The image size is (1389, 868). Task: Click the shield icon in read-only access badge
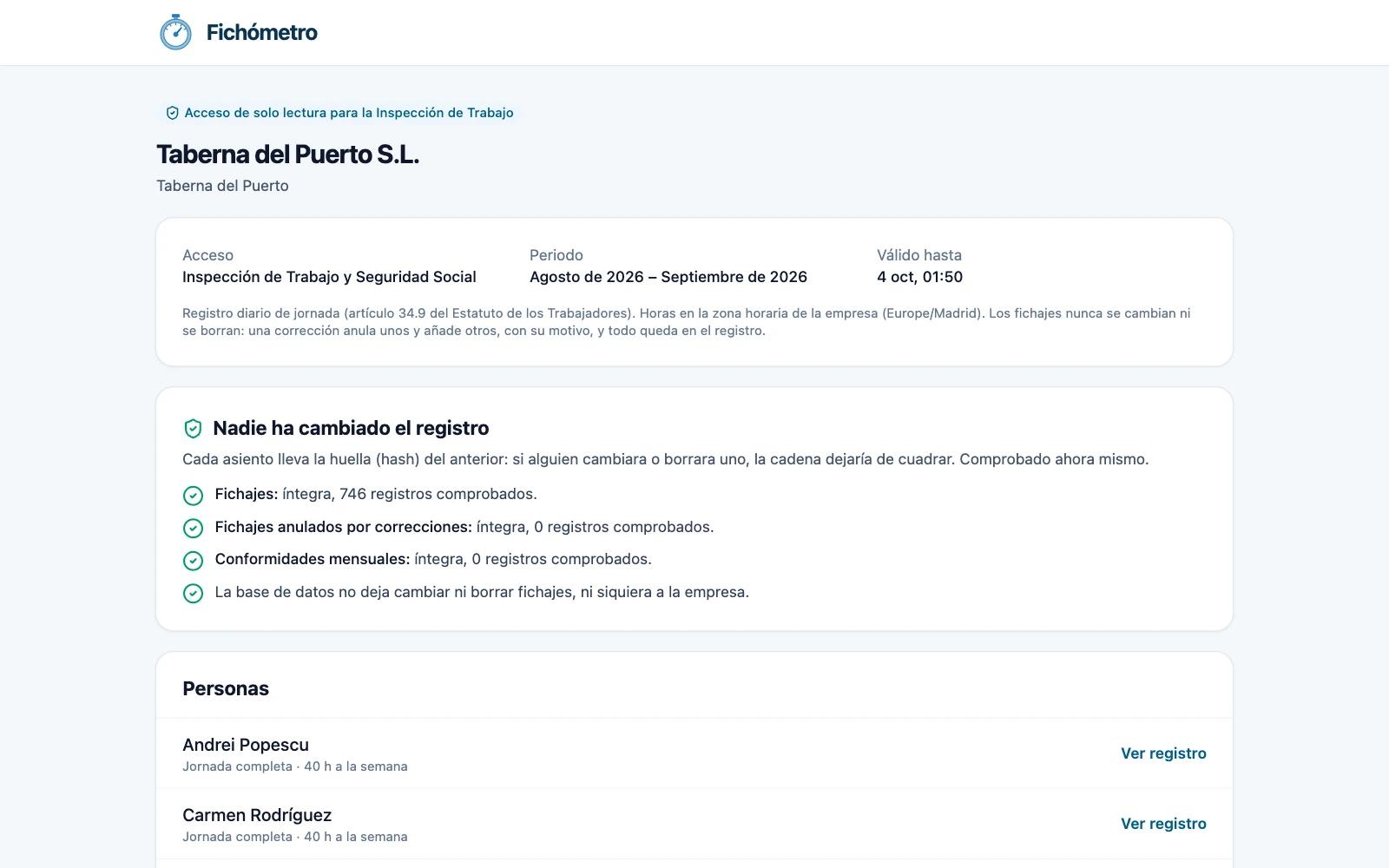click(x=172, y=113)
